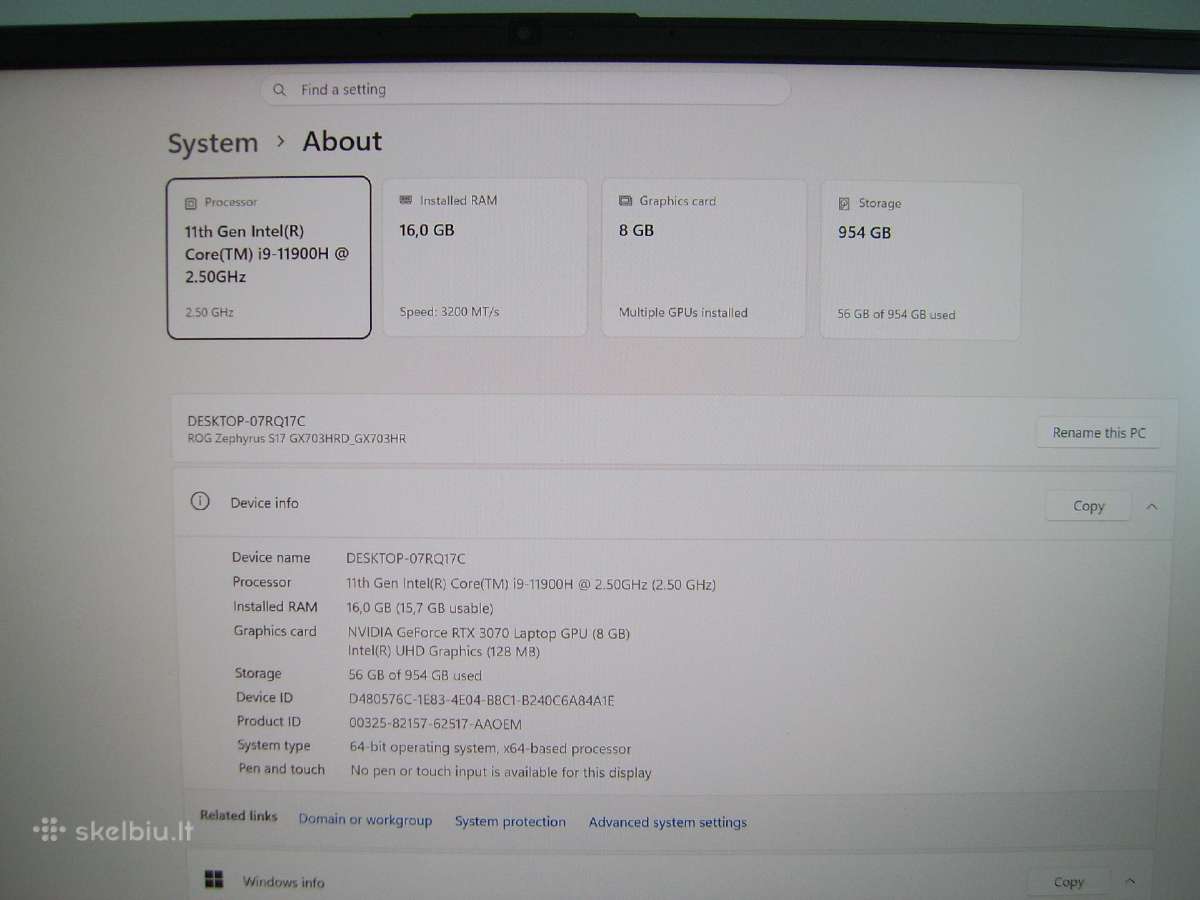Click the No pen or touch input text
This screenshot has width=1200, height=900.
500,772
